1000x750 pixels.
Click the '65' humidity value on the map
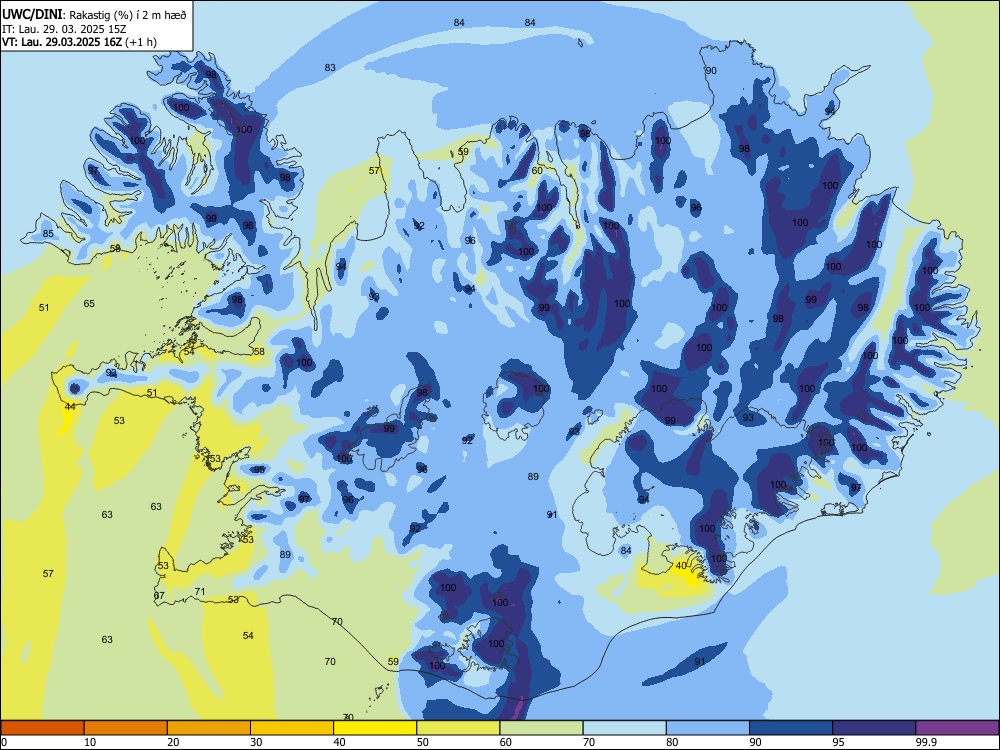coord(89,304)
